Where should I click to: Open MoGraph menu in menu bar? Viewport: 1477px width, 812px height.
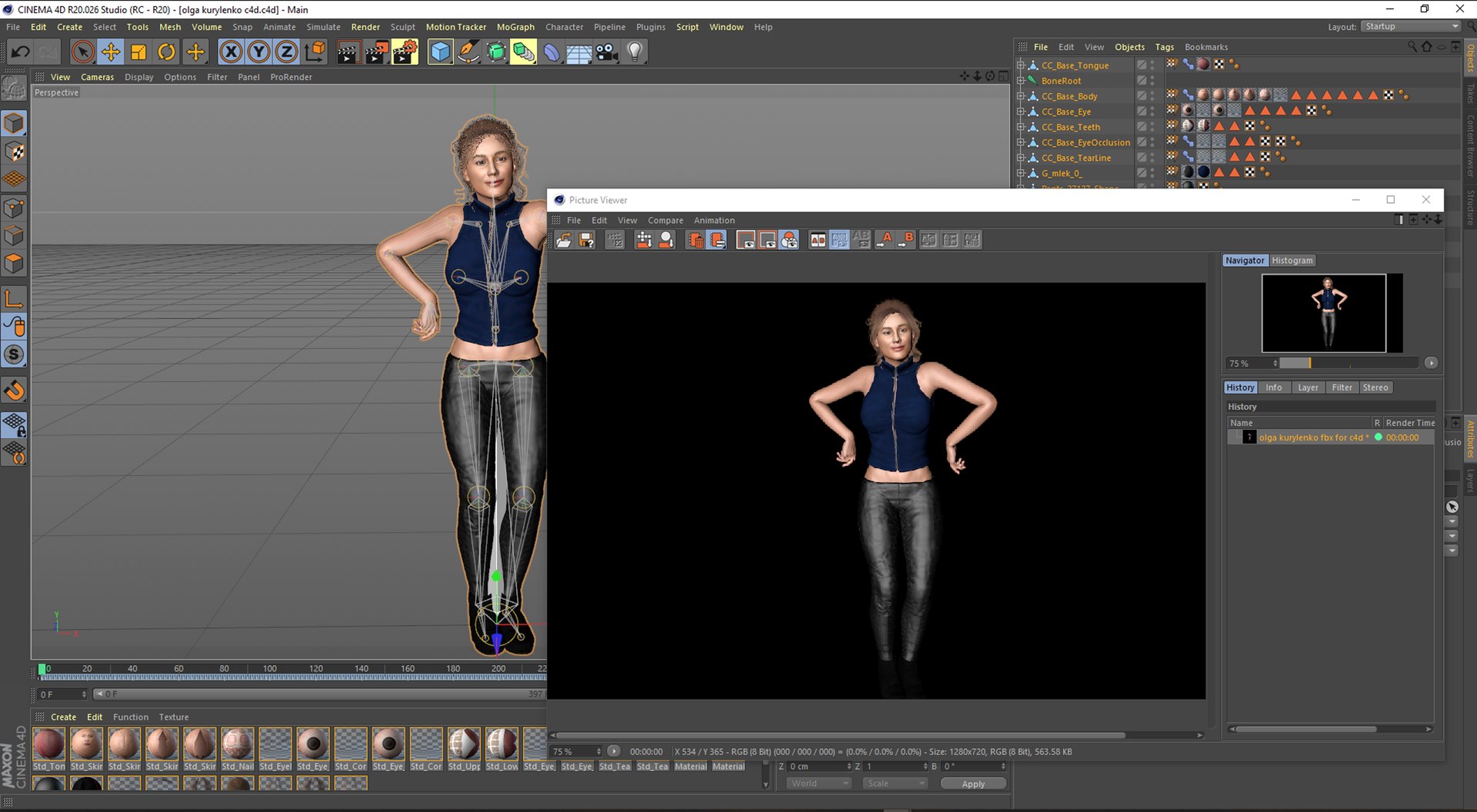[515, 27]
